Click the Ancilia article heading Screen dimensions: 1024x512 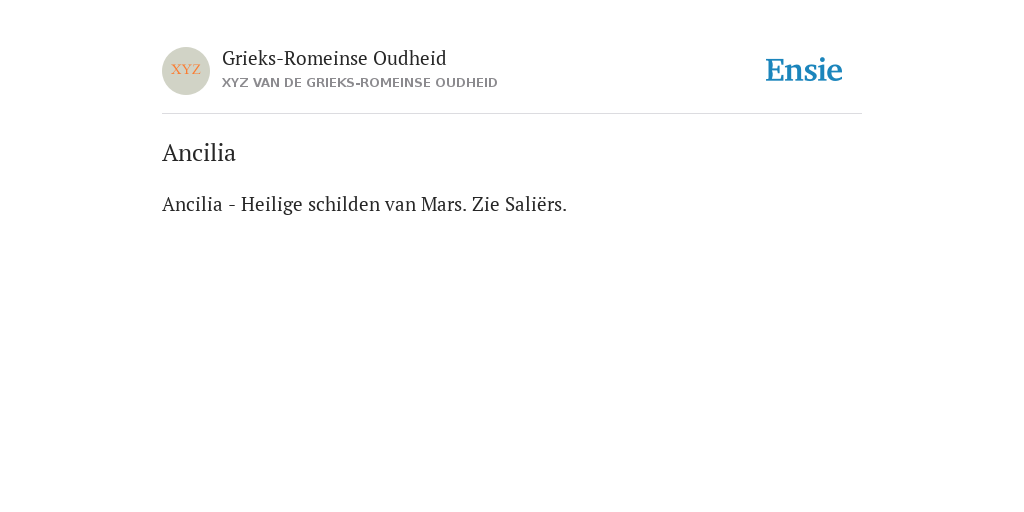click(199, 153)
